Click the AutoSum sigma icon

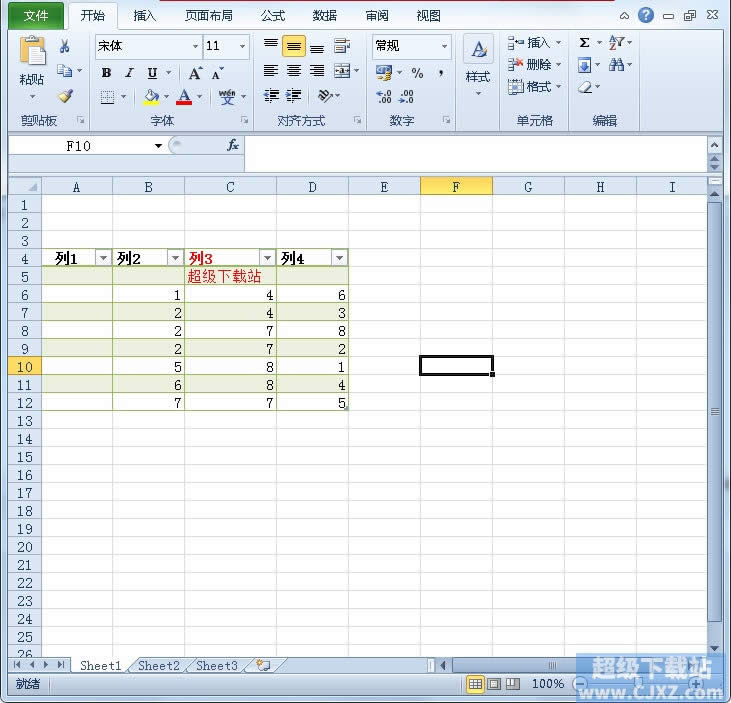[x=584, y=43]
